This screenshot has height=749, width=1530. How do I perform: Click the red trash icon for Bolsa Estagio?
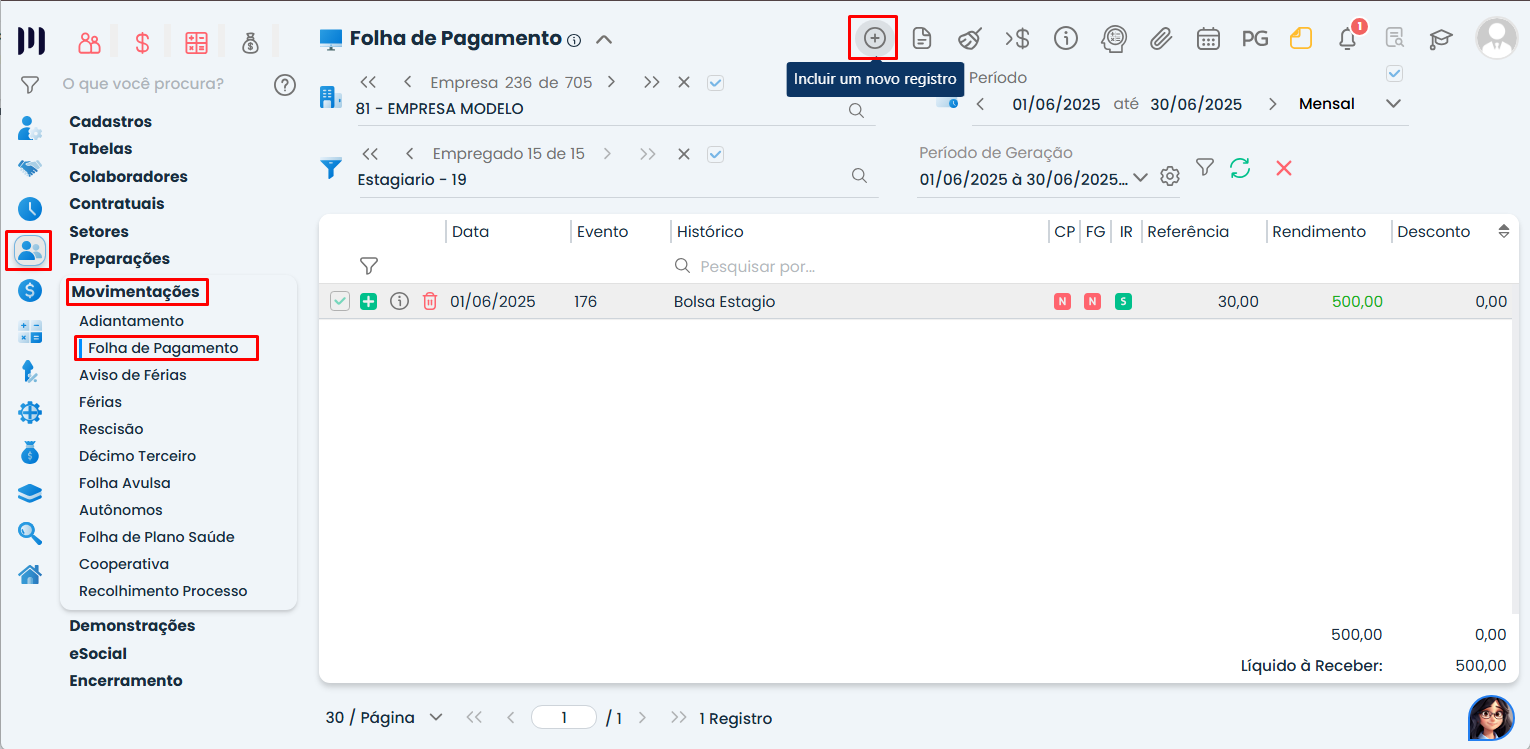point(430,301)
